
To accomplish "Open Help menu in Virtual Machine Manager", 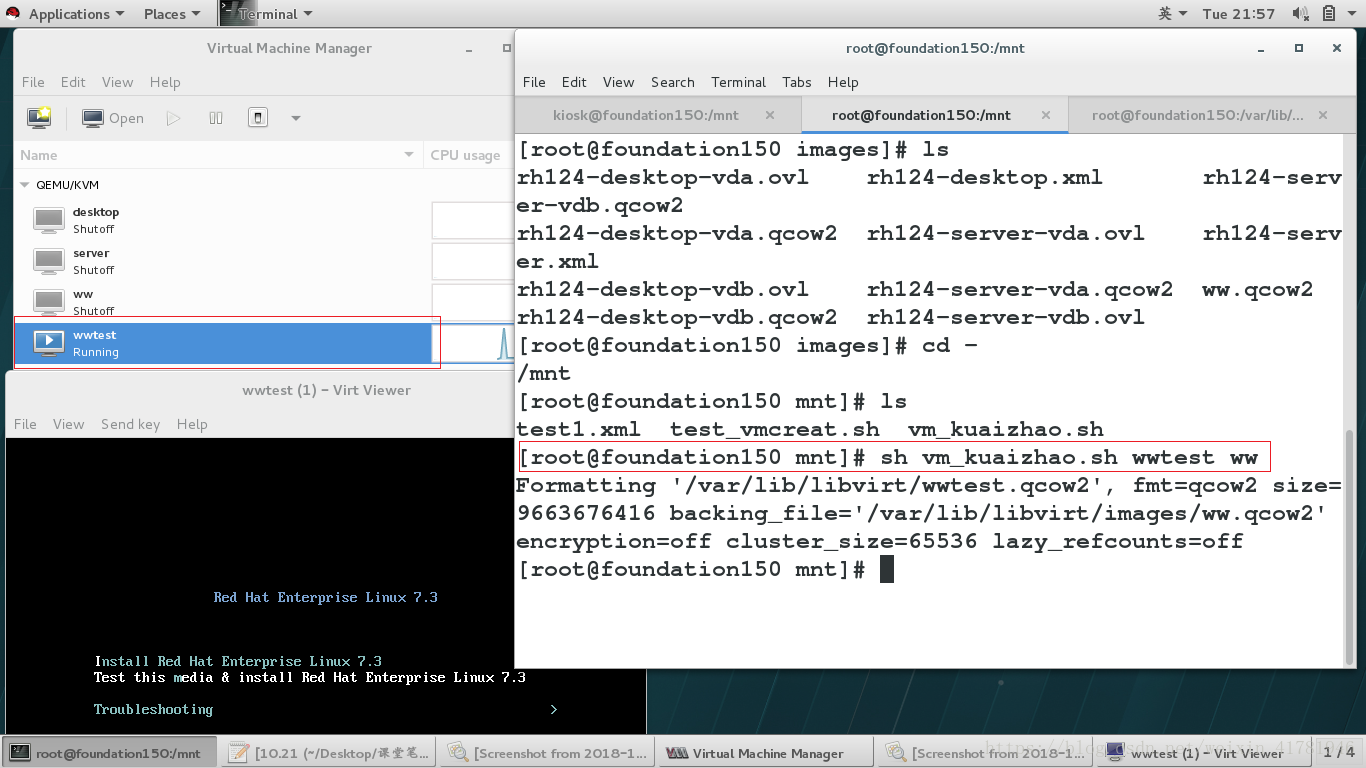I will (165, 82).
